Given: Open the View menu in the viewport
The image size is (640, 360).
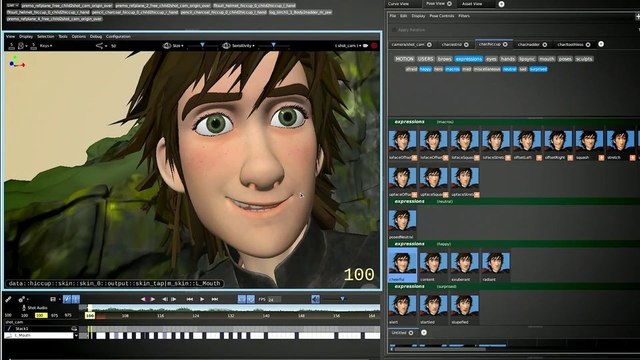Looking at the screenshot, I should coord(10,36).
